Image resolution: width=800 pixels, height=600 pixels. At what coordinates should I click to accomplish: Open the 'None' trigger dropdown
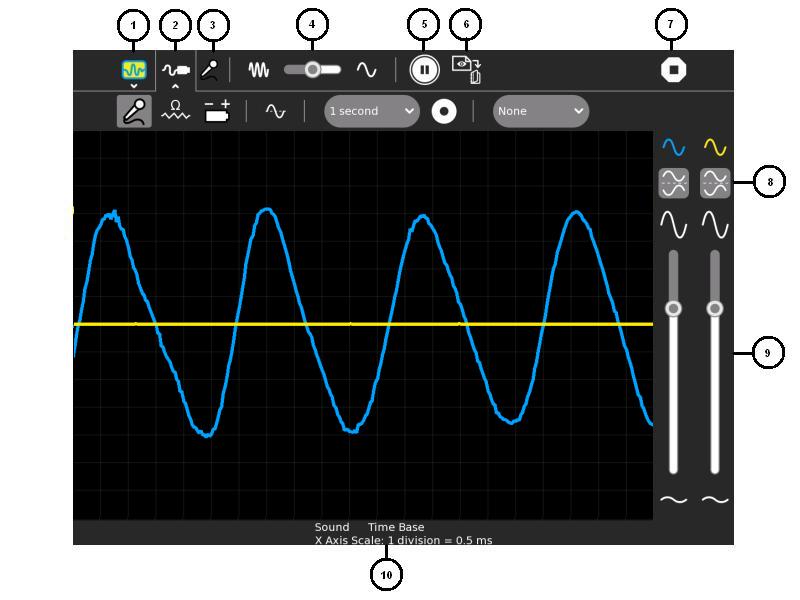[540, 111]
